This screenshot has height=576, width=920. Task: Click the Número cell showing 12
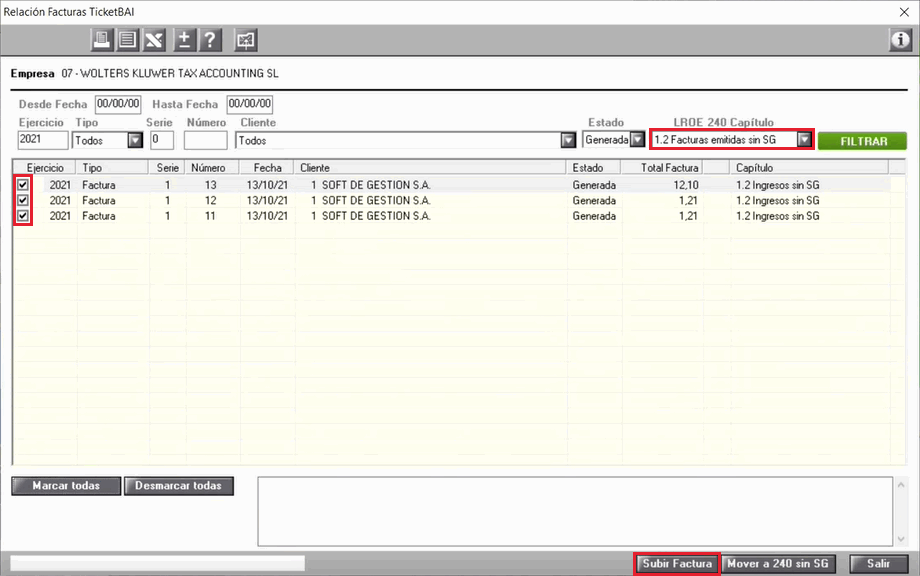211,201
